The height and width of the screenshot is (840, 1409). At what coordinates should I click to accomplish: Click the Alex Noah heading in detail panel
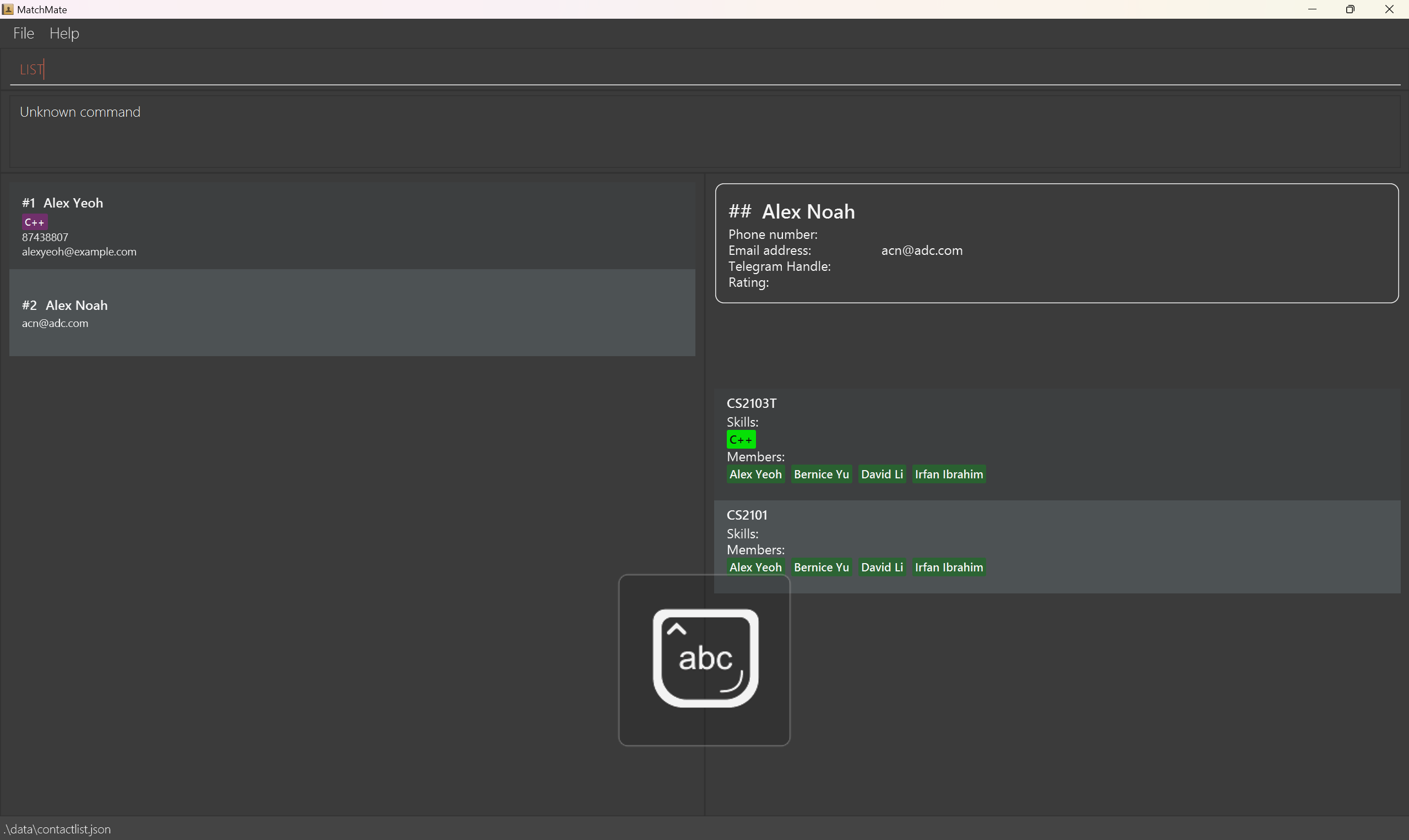(808, 212)
